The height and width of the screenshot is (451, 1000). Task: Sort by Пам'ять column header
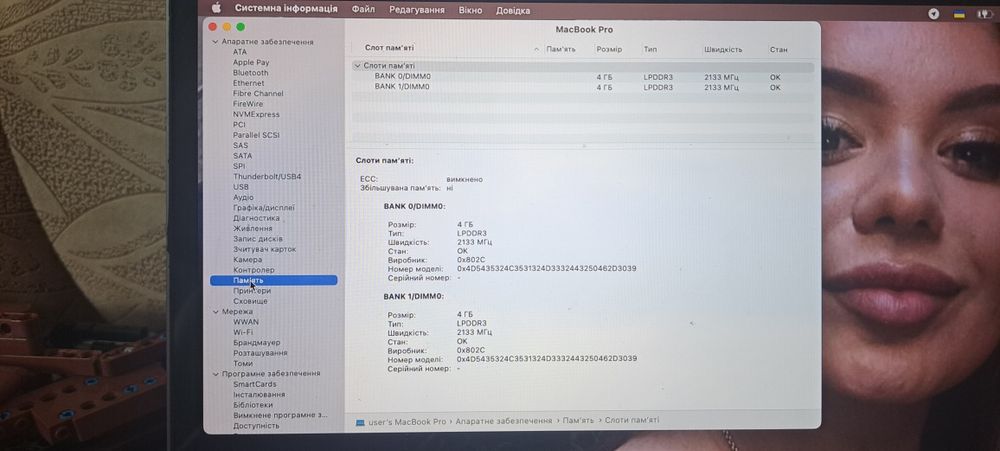click(x=561, y=50)
